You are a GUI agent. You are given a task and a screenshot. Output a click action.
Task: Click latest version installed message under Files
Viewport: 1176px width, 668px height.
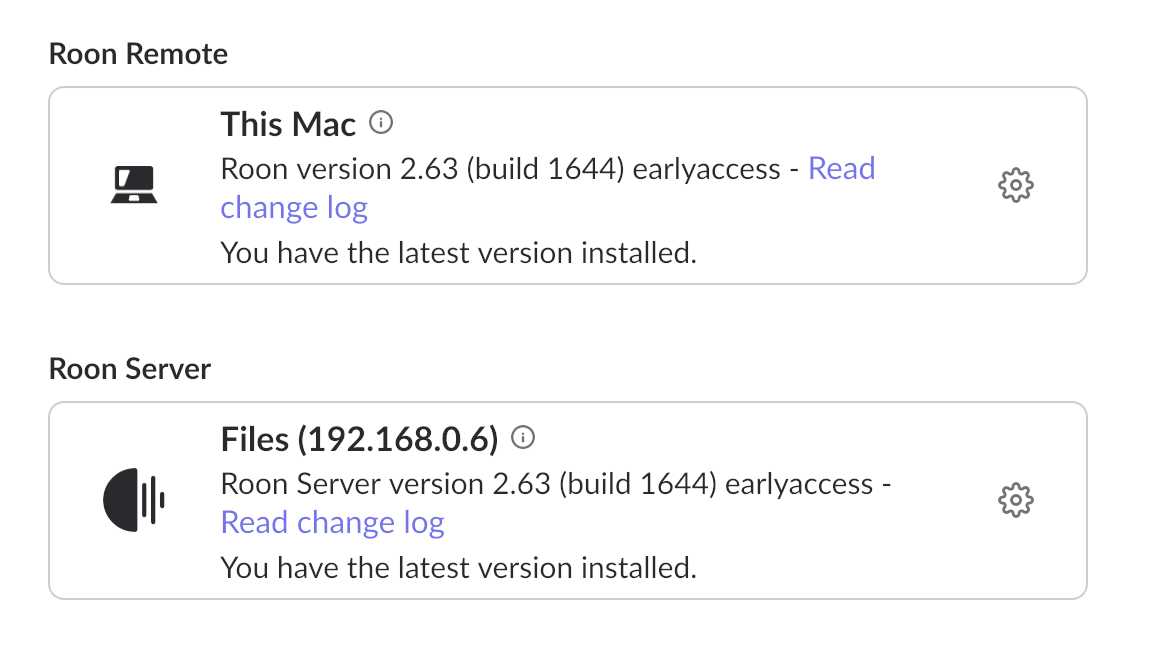(x=457, y=568)
